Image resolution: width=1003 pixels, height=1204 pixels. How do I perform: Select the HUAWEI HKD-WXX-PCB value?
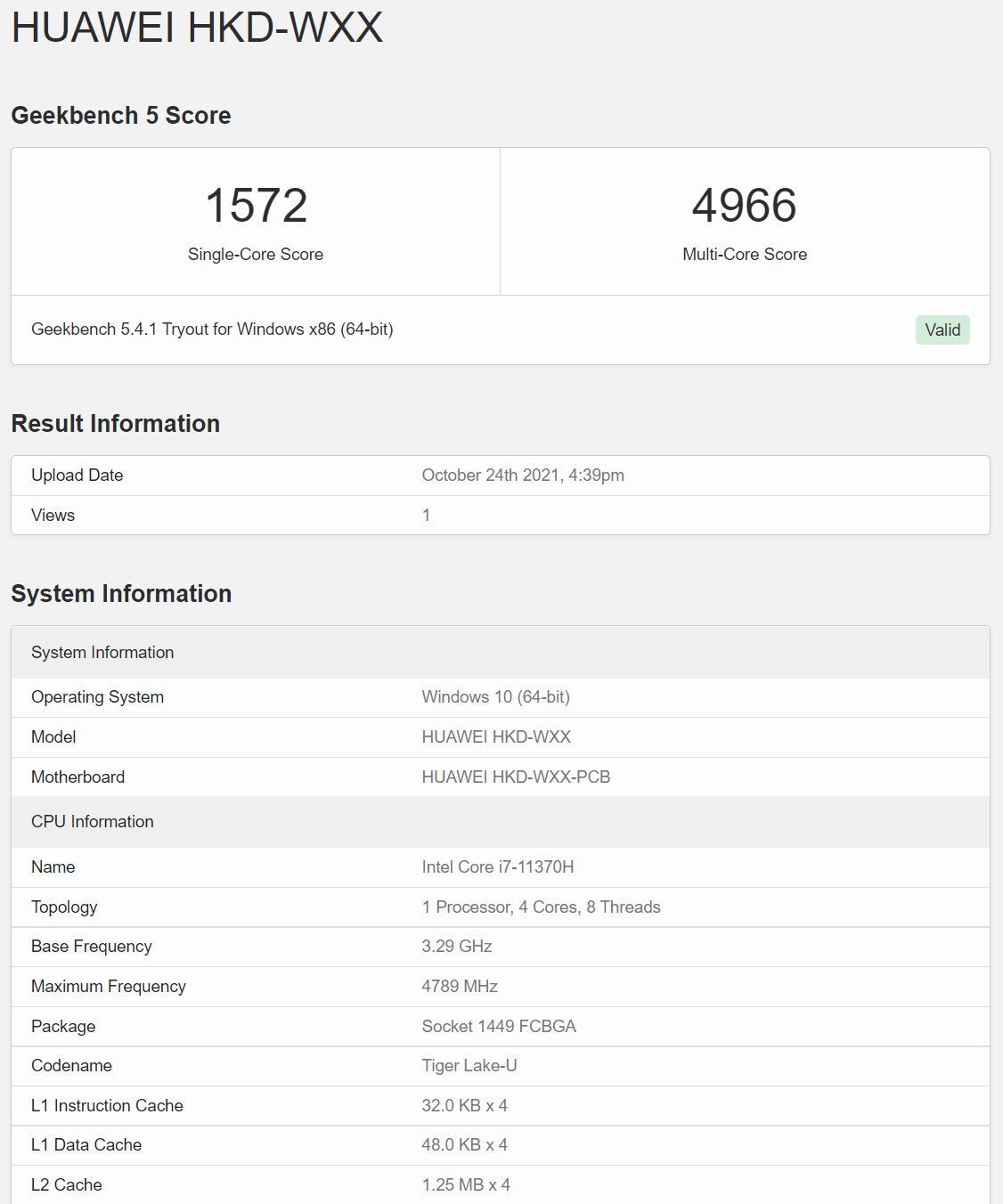click(517, 777)
